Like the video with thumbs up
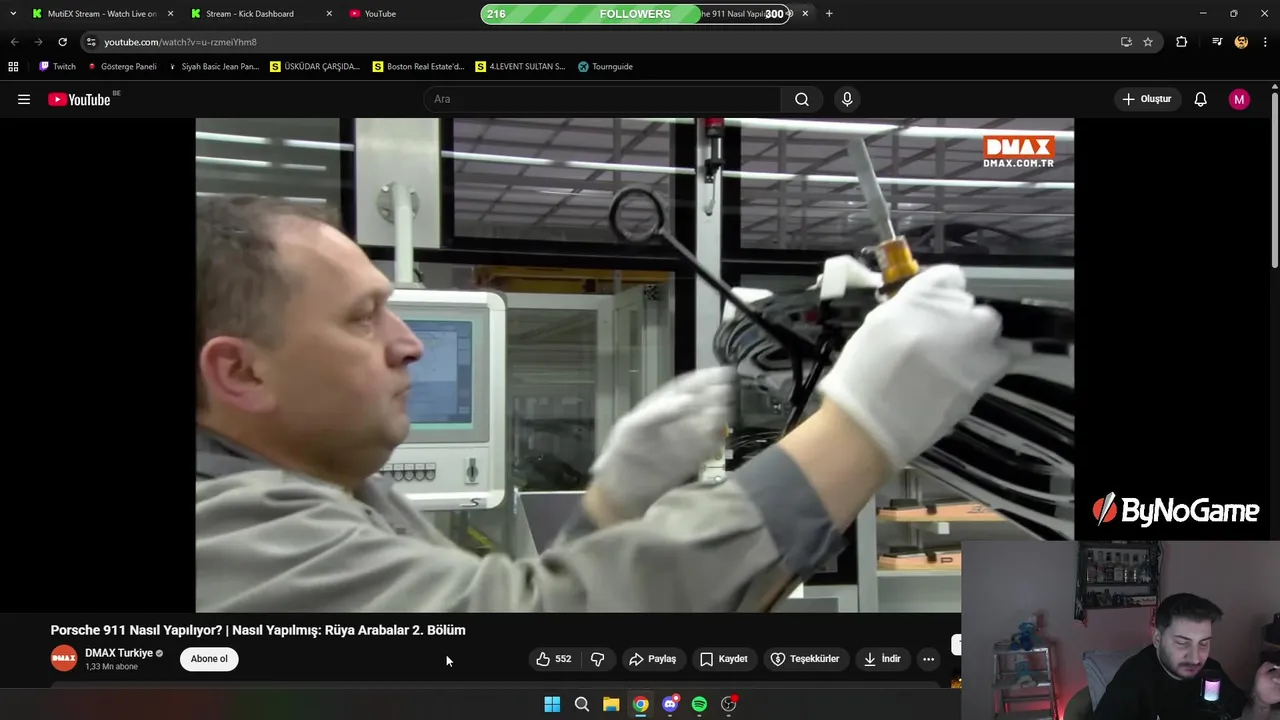Screen dimensions: 1280x720 click(x=554, y=659)
